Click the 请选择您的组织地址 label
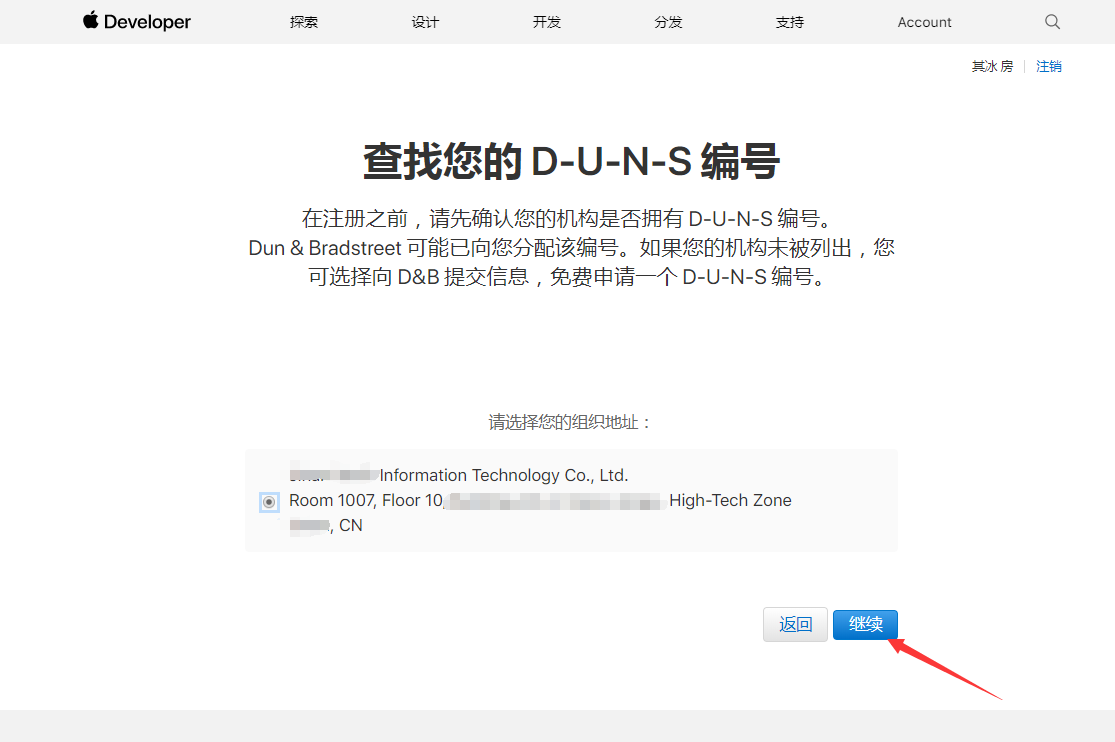1115x742 pixels. coord(570,422)
